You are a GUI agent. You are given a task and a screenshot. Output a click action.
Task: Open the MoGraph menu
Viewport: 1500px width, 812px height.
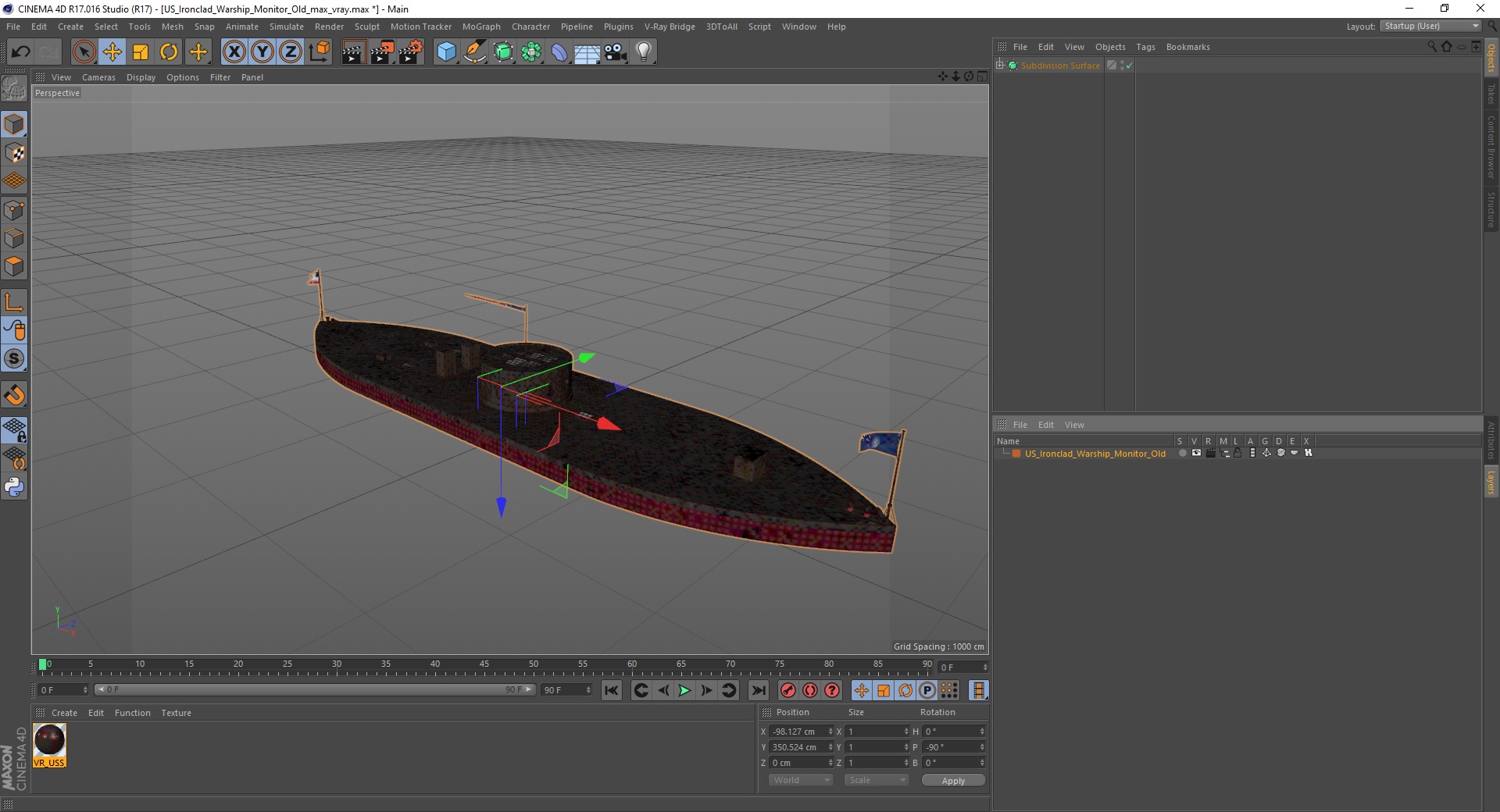(x=481, y=27)
